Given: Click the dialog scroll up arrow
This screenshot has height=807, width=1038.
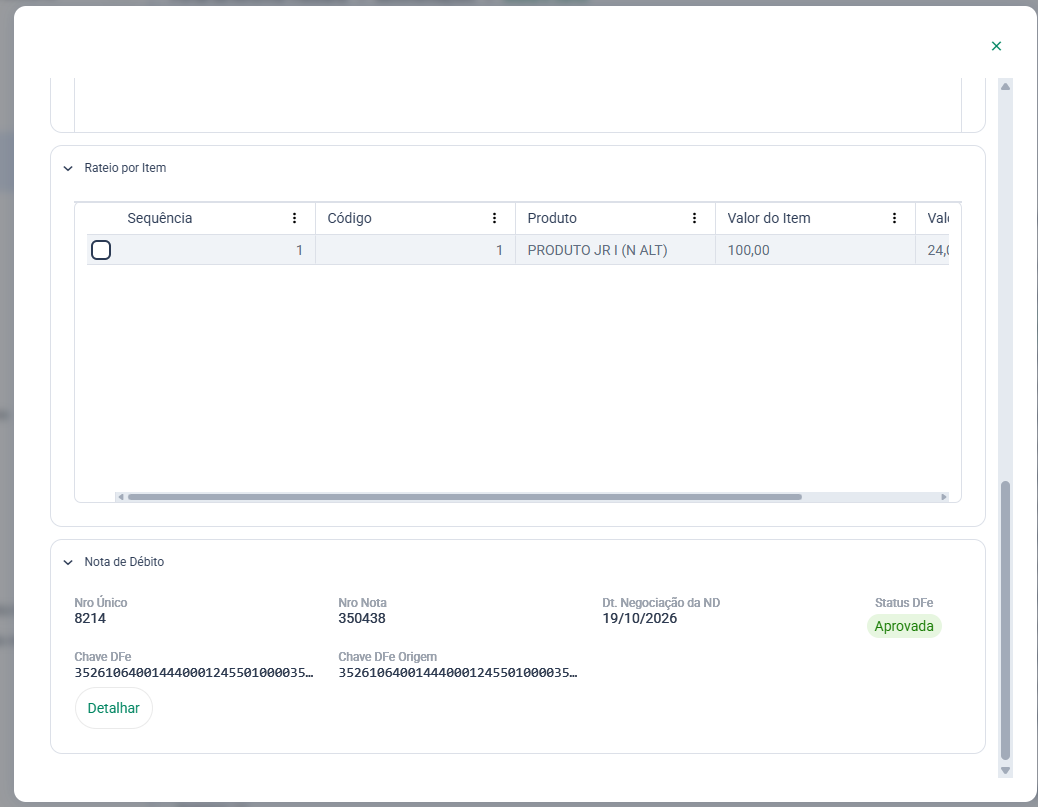Looking at the screenshot, I should (1006, 87).
